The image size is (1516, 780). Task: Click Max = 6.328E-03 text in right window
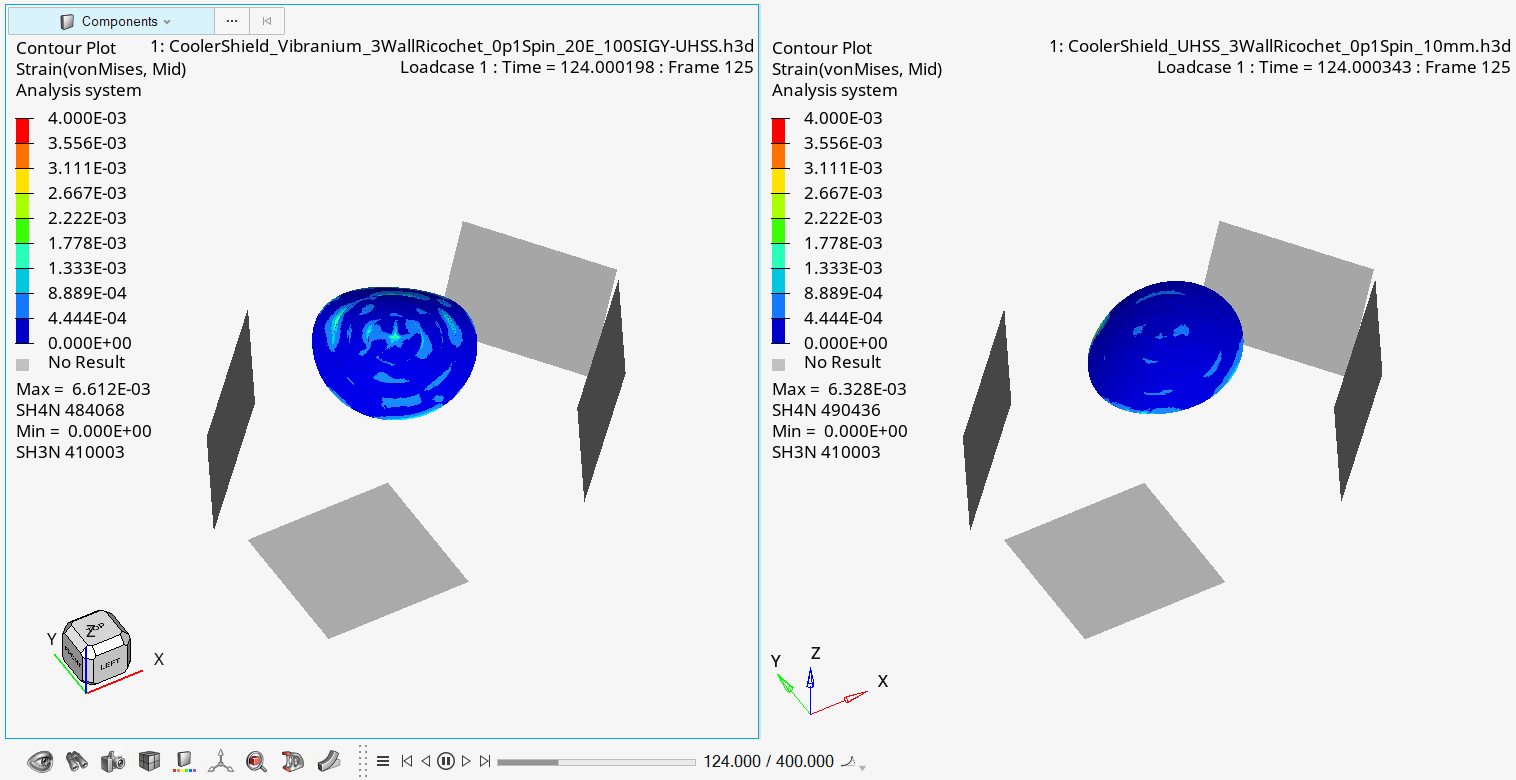pos(839,389)
